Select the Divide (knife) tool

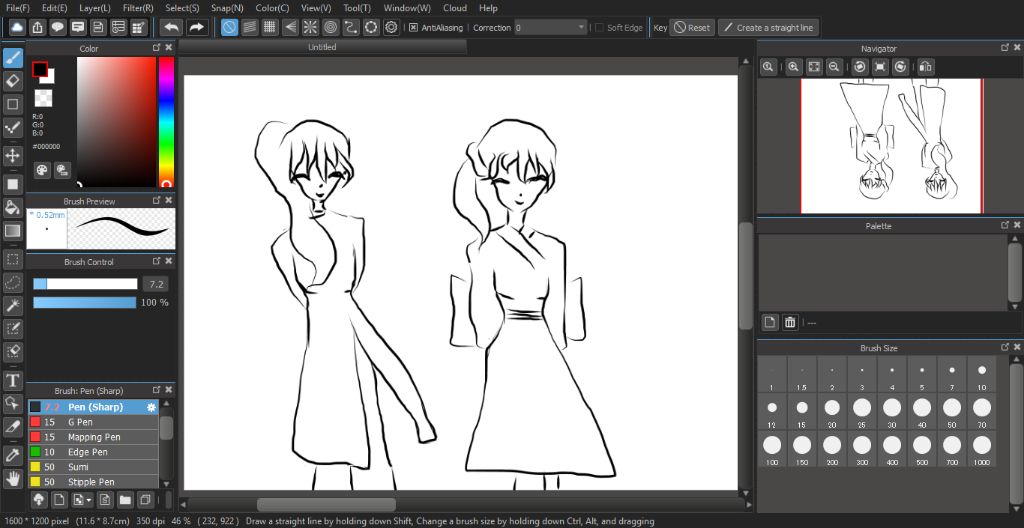click(12, 426)
